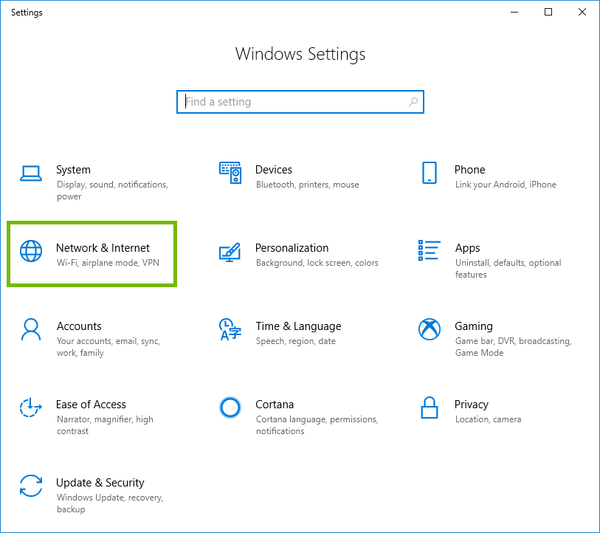Click the Ease of Access icon
Viewport: 600px width, 533px height.
31,407
